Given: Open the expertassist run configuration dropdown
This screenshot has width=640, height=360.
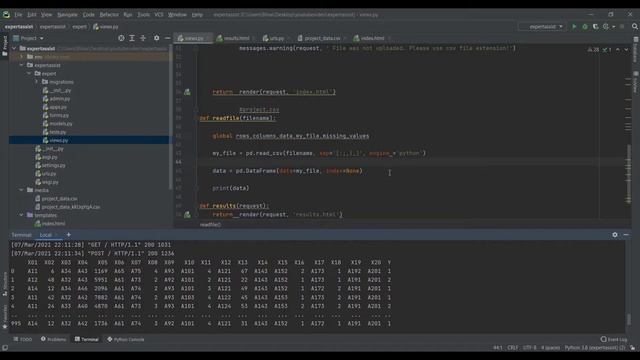Looking at the screenshot, I should click(542, 27).
